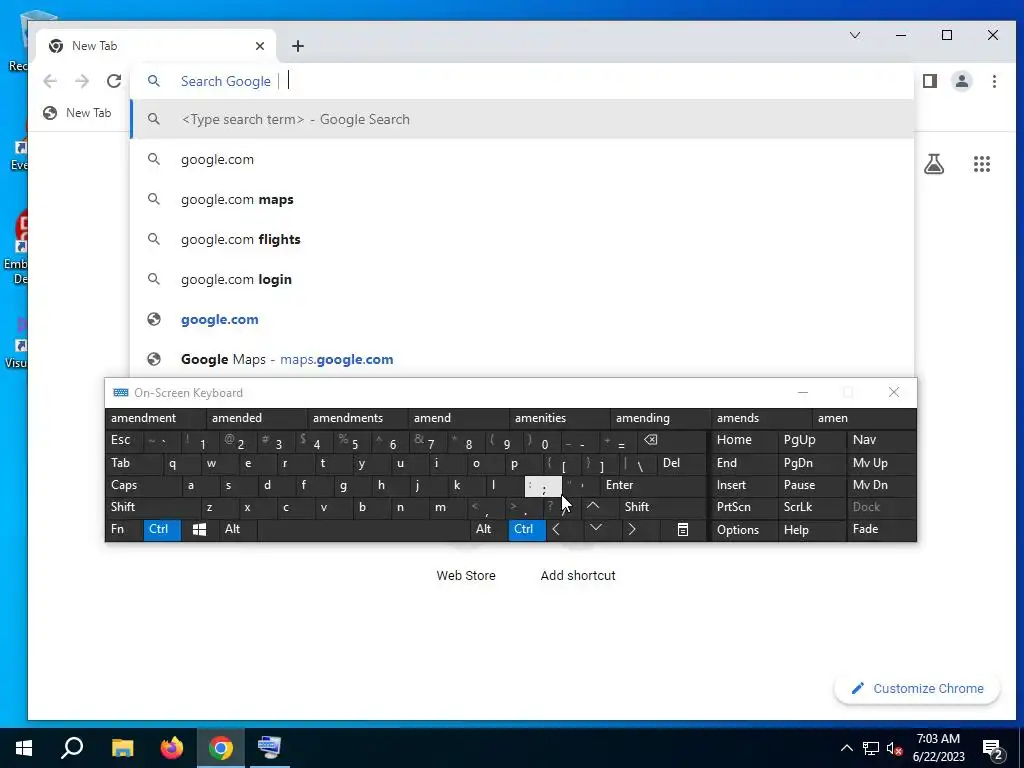The width and height of the screenshot is (1024, 768).
Task: Toggle the right Alt key
Action: pos(490,529)
